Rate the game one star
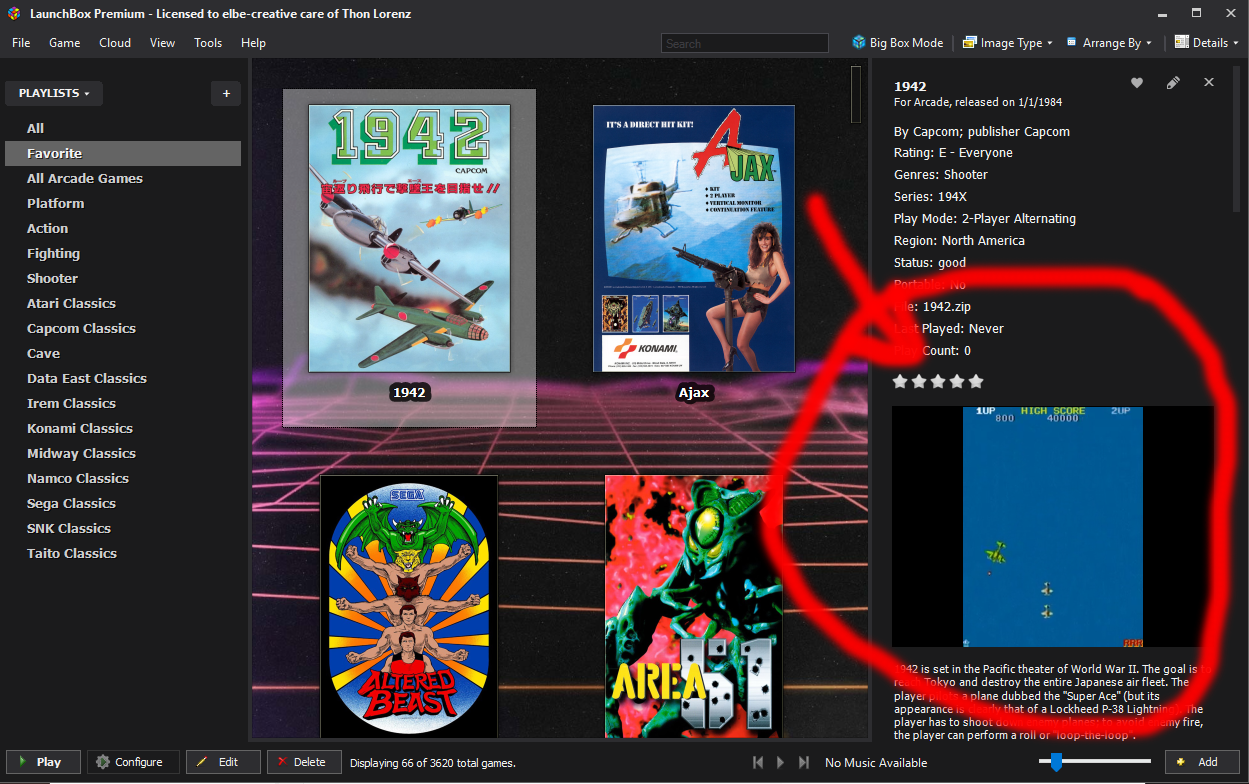 (x=900, y=381)
